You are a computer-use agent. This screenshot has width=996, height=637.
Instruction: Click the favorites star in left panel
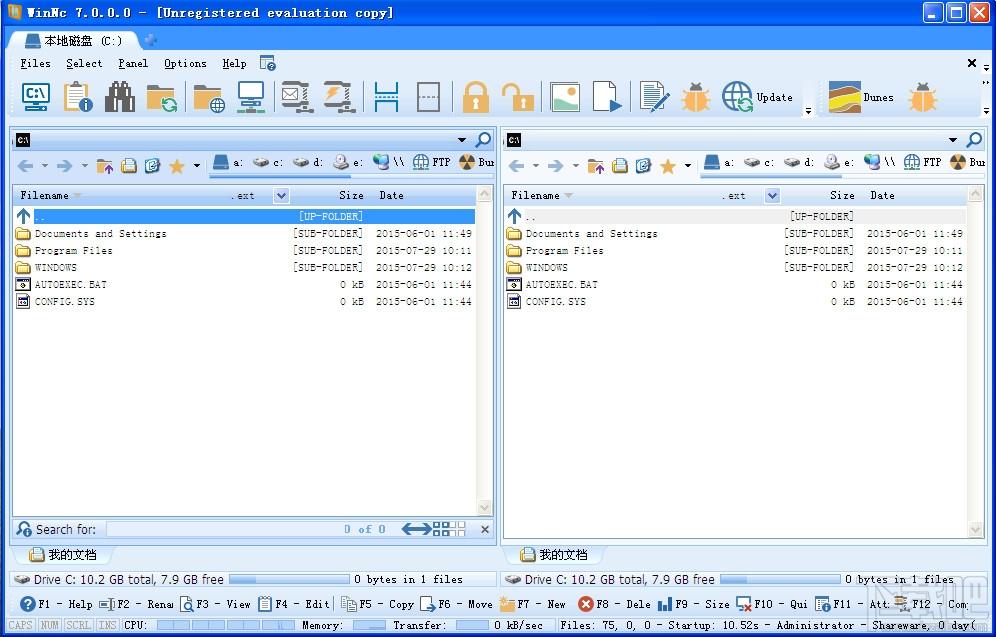tap(177, 166)
